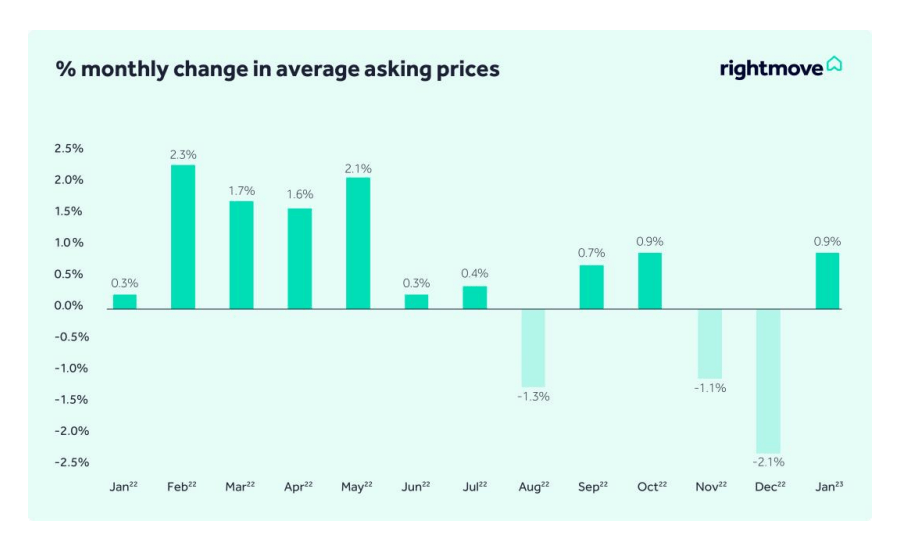Click the rightmove house logo icon
This screenshot has width=907, height=552.
834,65
